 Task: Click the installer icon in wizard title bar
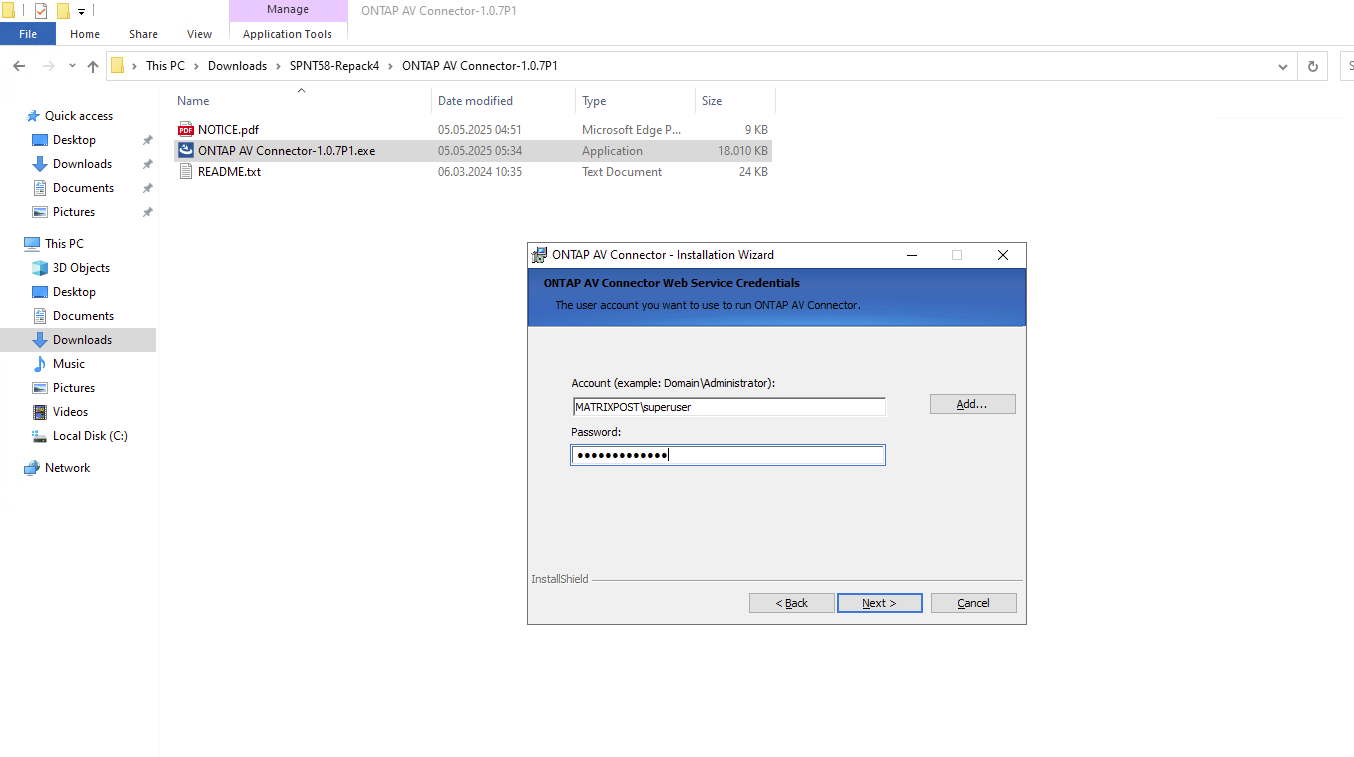pos(540,255)
